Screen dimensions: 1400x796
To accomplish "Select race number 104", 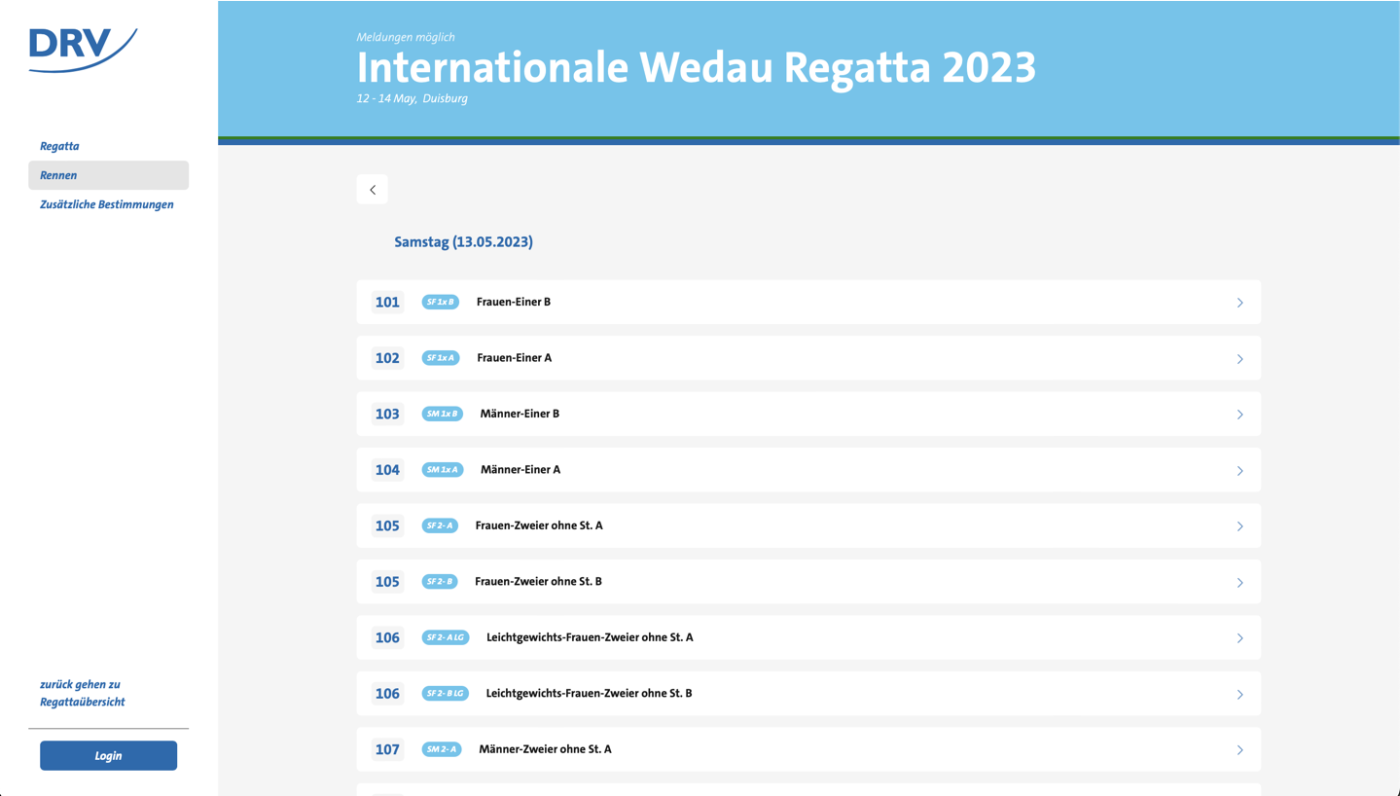I will 387,470.
